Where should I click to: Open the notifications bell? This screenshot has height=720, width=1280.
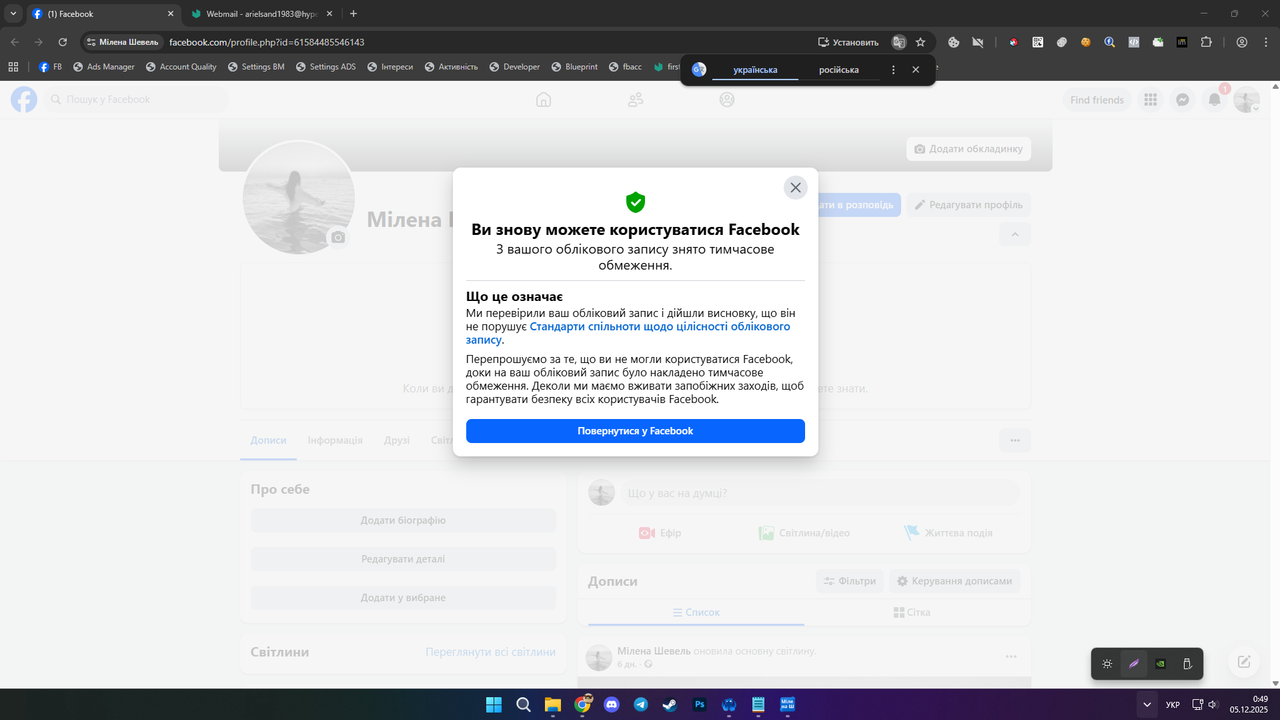click(x=1214, y=100)
